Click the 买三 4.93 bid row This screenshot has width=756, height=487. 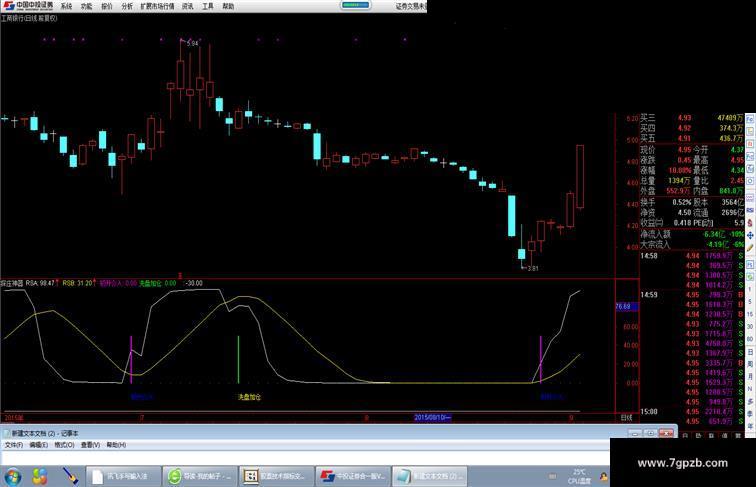[x=691, y=118]
